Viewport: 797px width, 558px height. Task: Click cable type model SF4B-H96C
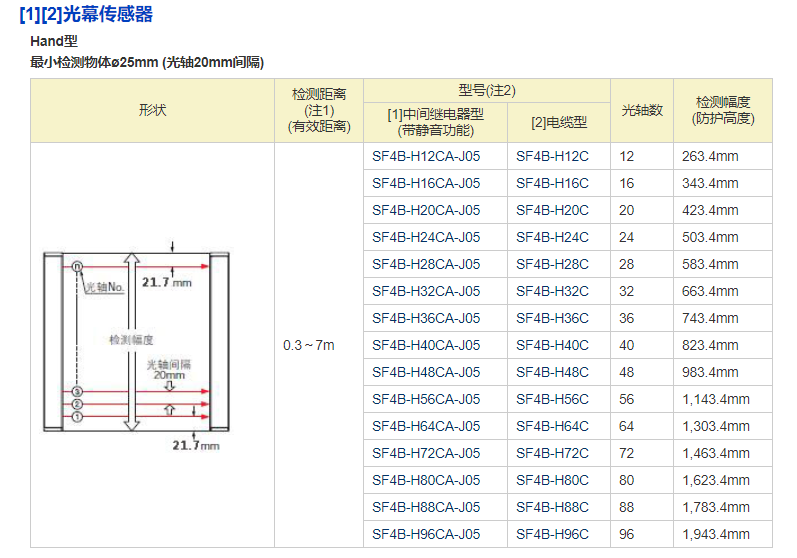pyautogui.click(x=552, y=534)
